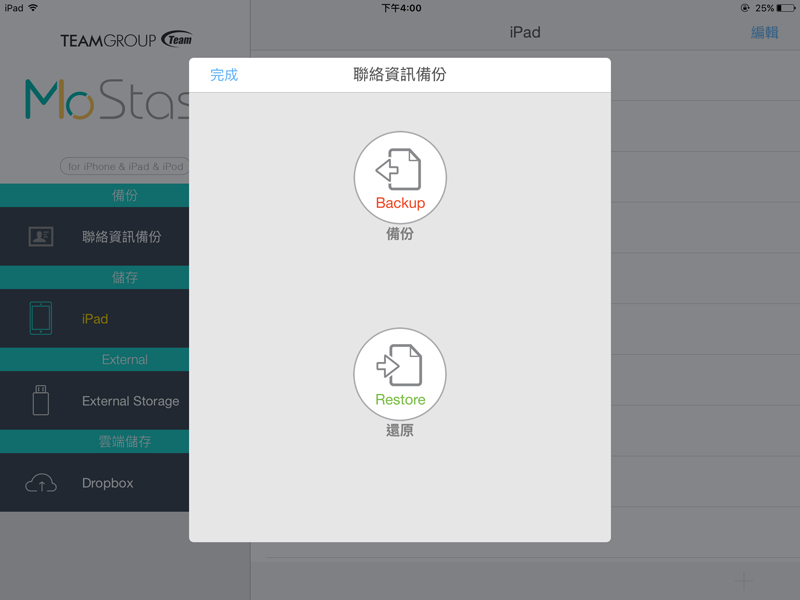Viewport: 800px width, 600px height.
Task: Tap the plus icon at the bottom
Action: [x=744, y=580]
